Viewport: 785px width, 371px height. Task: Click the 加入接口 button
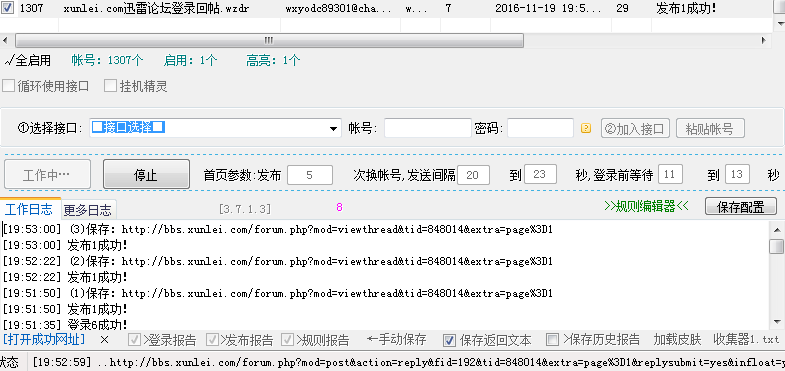[x=635, y=129]
